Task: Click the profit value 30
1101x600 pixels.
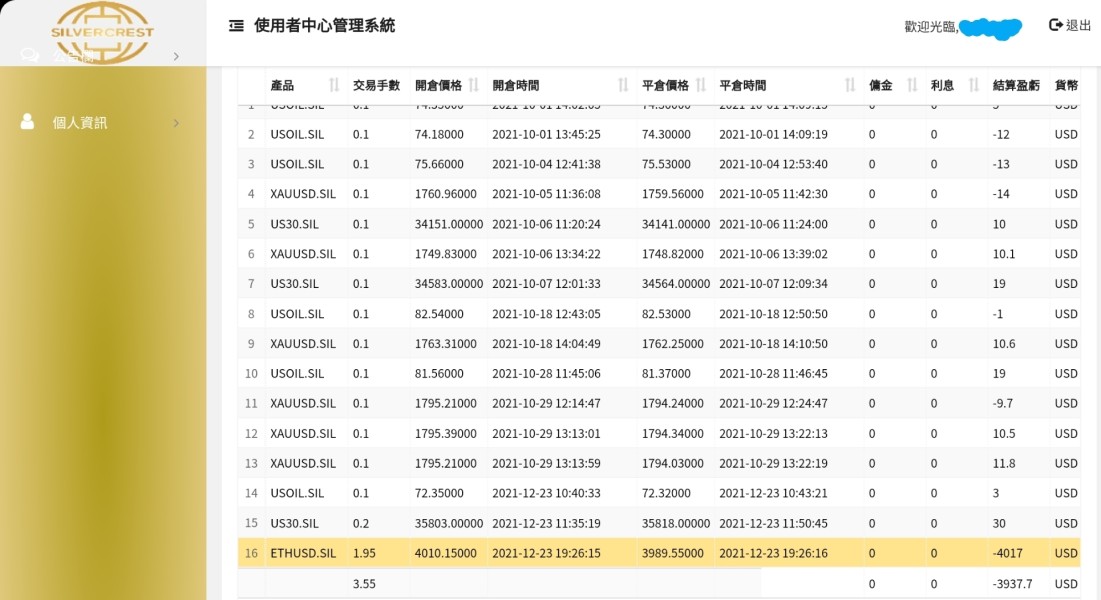Action: click(x=999, y=523)
